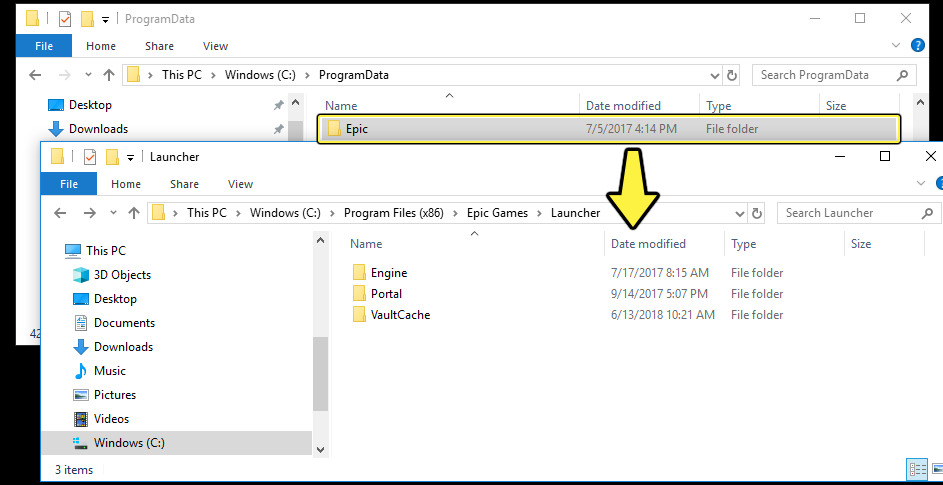Click sidebar scroll up arrow in Launcher window
This screenshot has width=943, height=485.
[320, 241]
